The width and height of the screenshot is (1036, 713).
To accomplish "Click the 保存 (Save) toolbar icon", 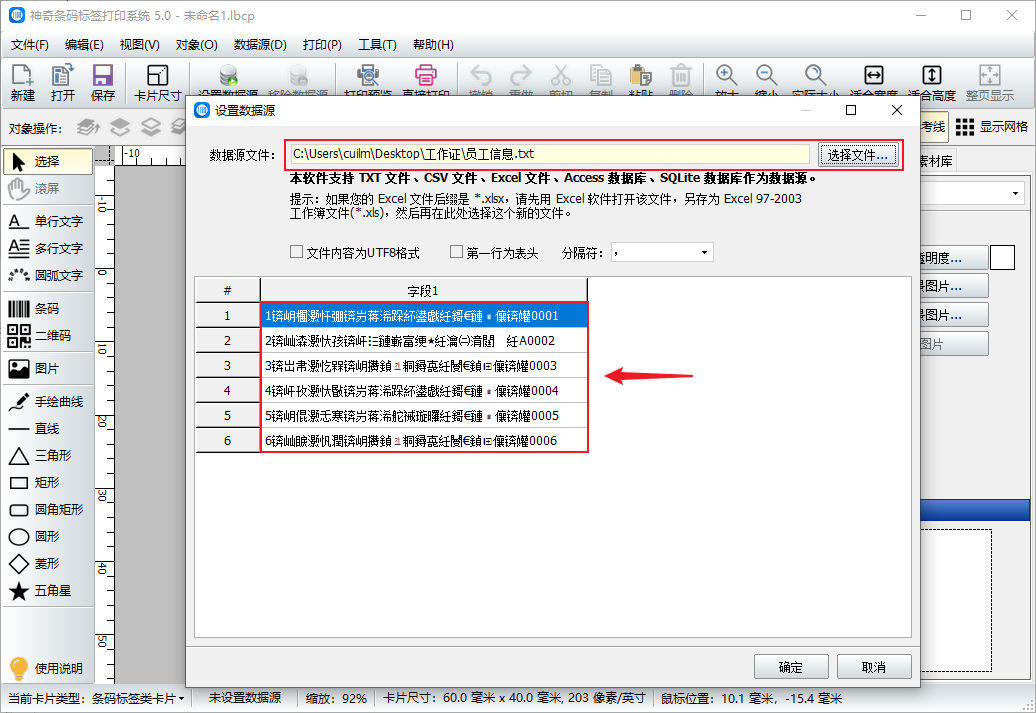I will coord(102,82).
